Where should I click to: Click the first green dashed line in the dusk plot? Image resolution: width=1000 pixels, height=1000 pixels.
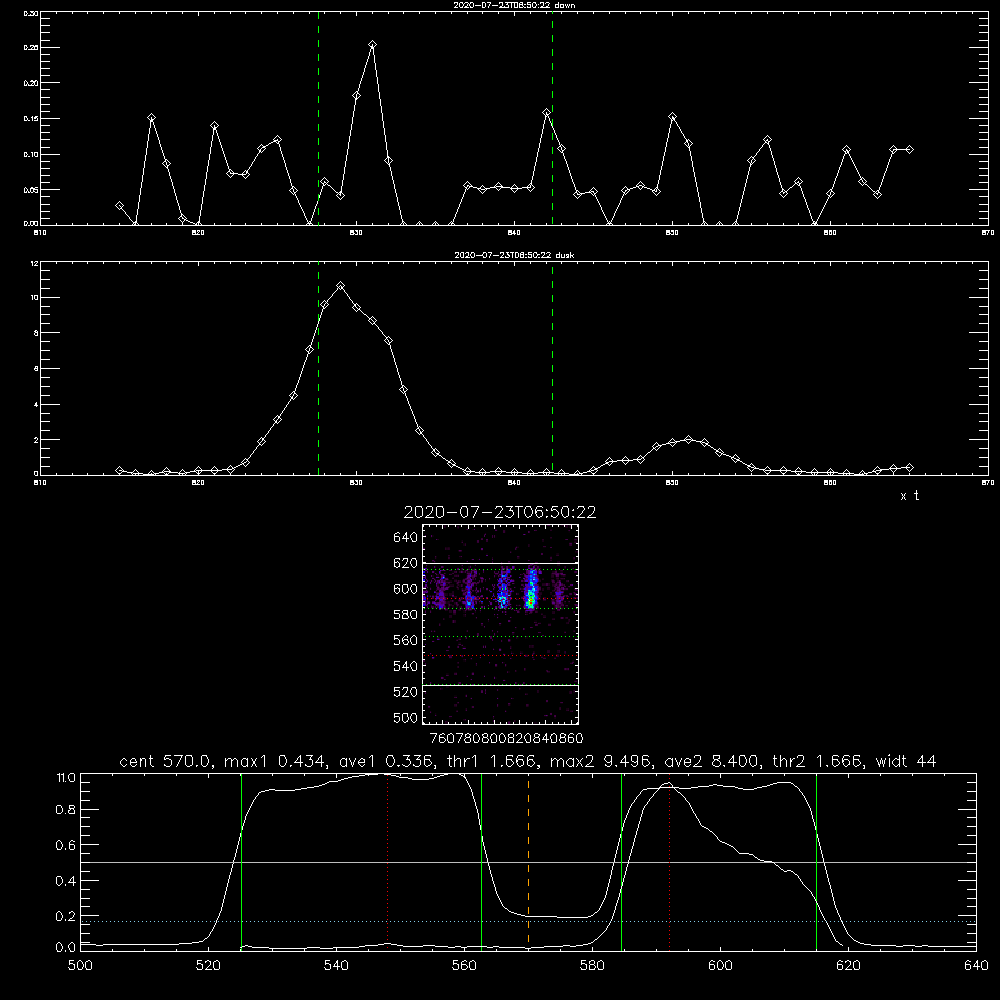(x=318, y=369)
